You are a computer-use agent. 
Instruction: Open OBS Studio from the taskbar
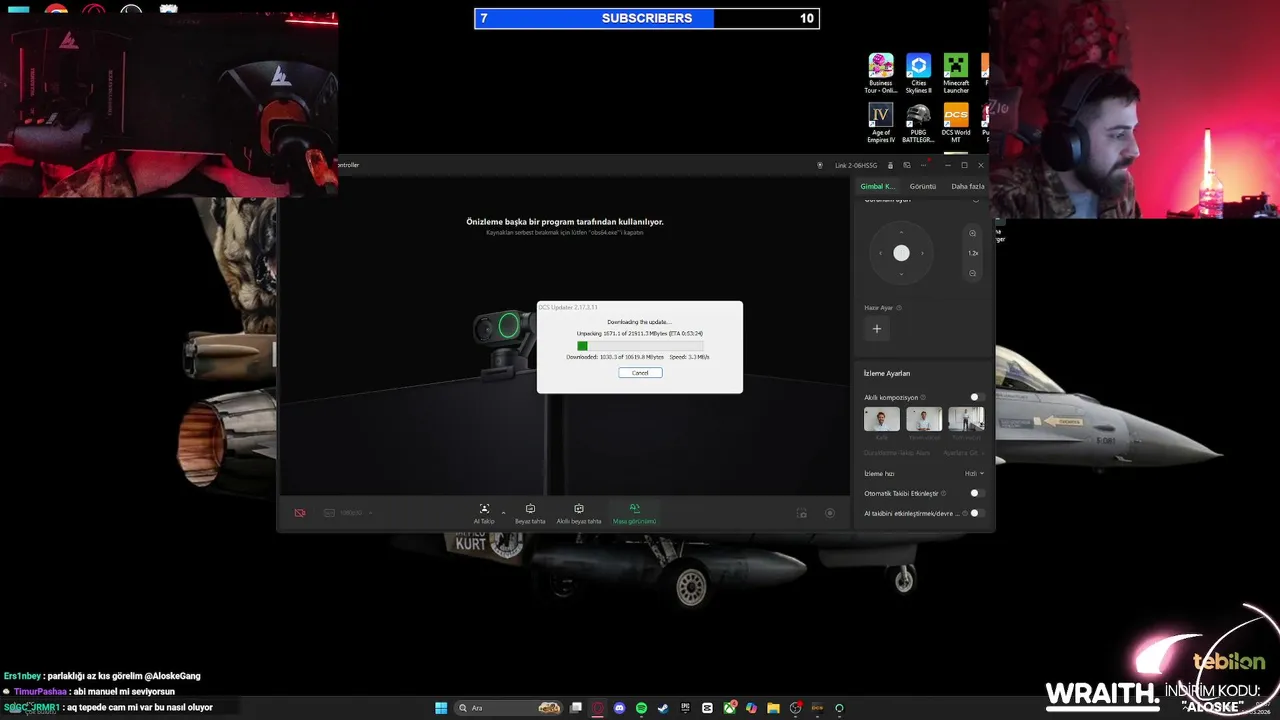coord(795,708)
